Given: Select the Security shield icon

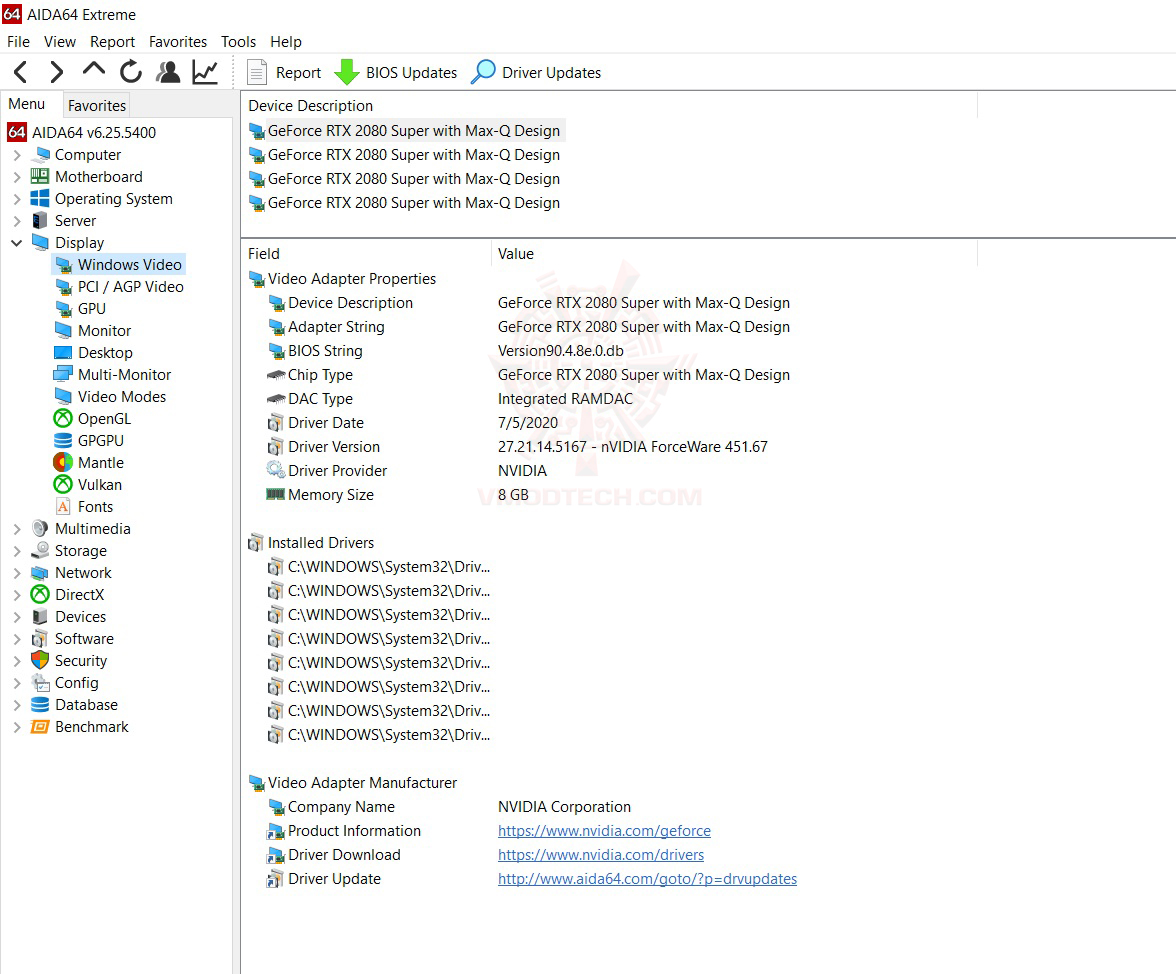Looking at the screenshot, I should [x=40, y=661].
